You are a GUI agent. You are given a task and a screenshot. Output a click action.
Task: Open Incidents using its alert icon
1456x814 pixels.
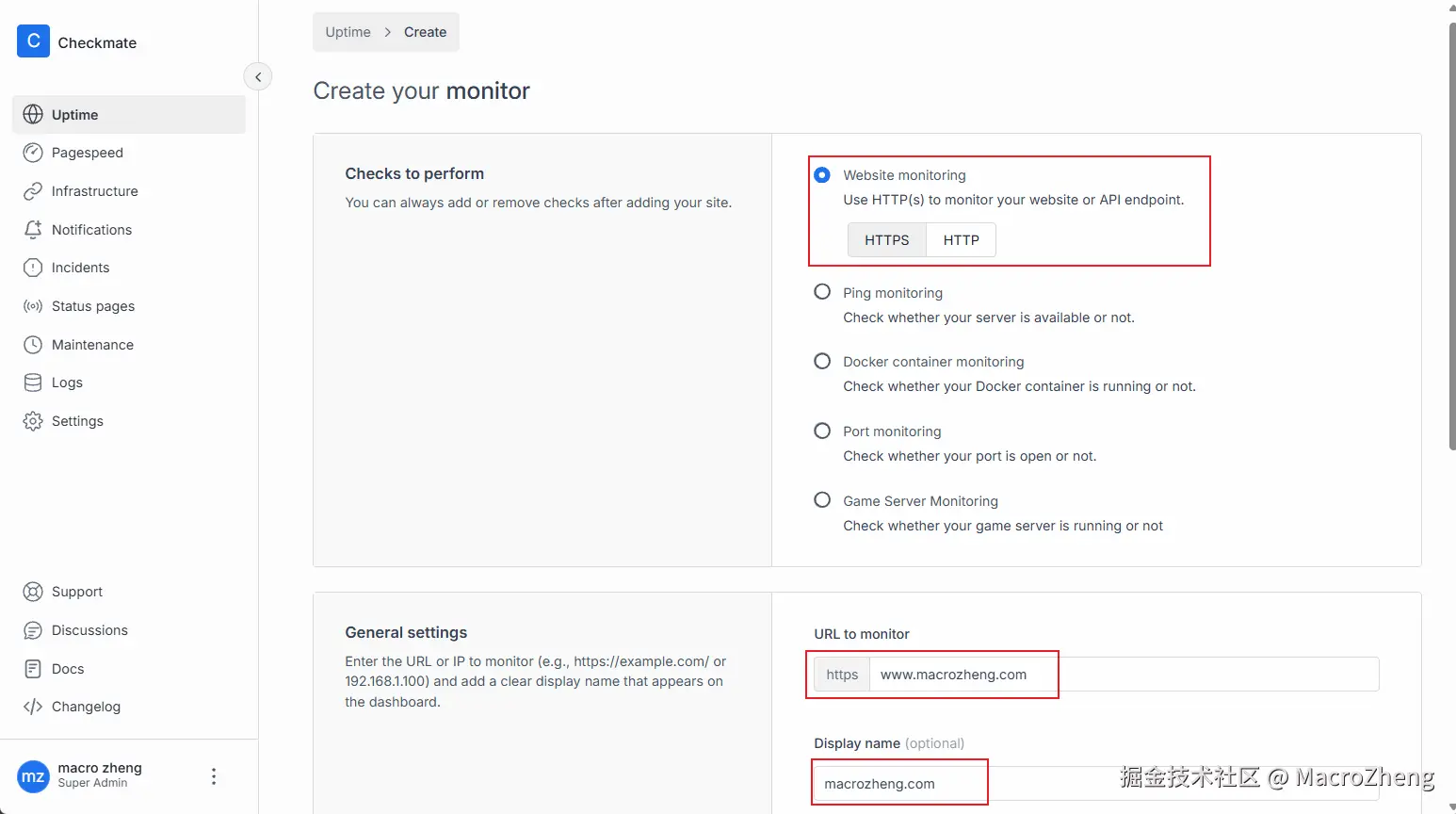point(33,268)
